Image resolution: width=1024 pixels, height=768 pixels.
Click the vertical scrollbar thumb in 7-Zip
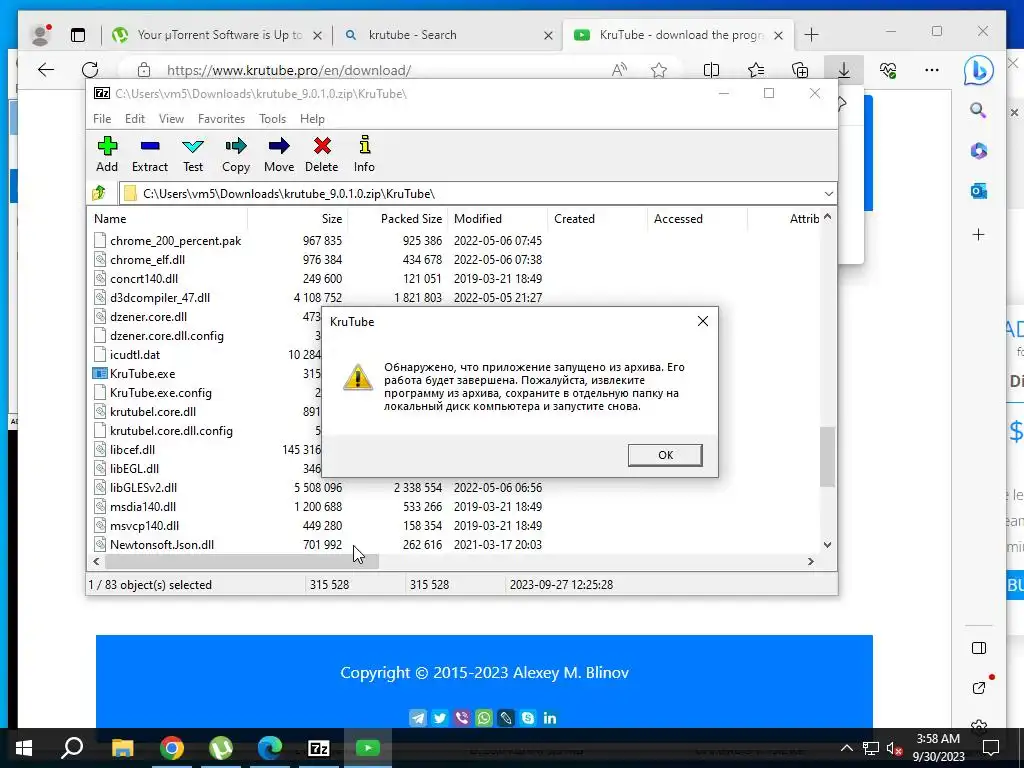(x=827, y=456)
